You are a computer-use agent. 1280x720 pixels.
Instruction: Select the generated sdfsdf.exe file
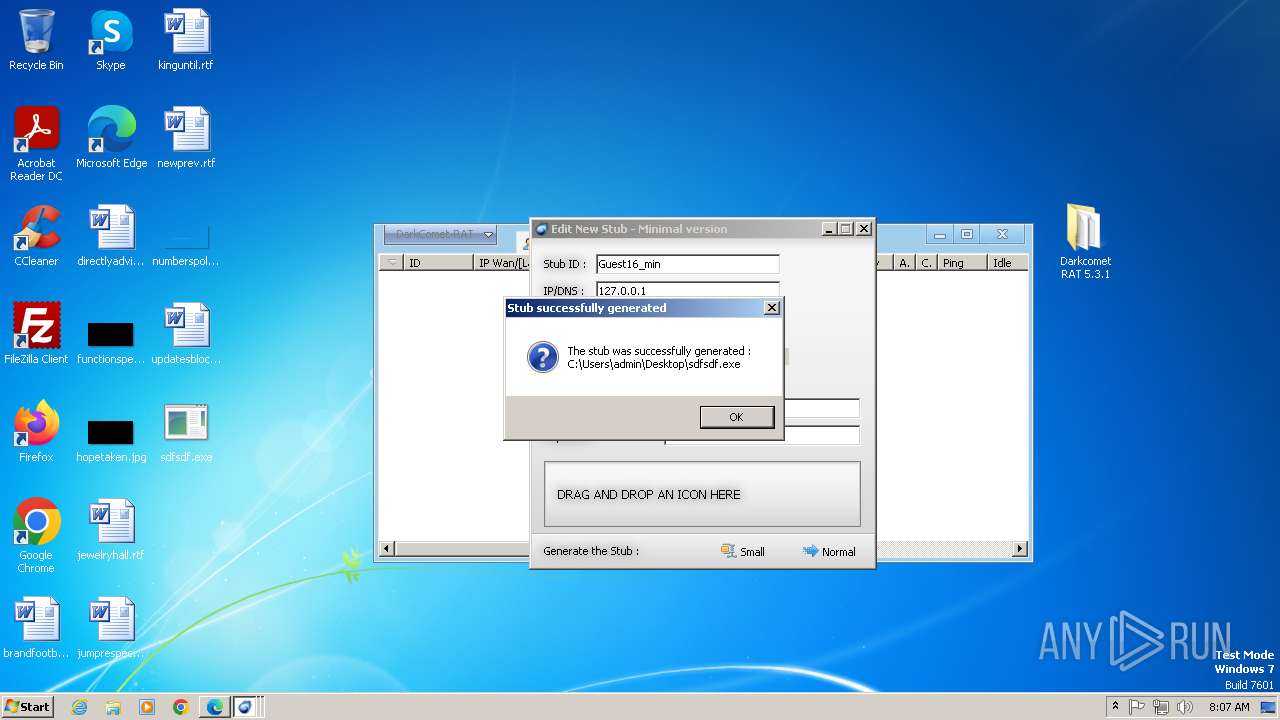[186, 432]
